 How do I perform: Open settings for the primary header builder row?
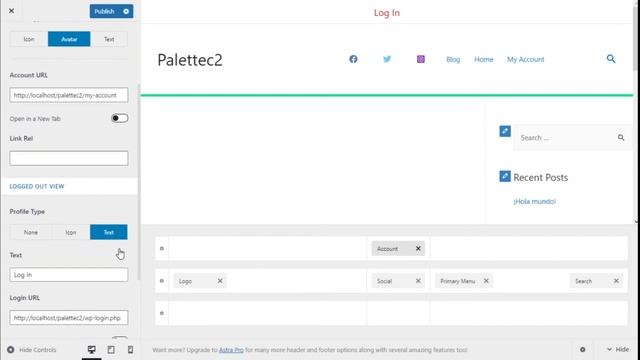coord(162,281)
